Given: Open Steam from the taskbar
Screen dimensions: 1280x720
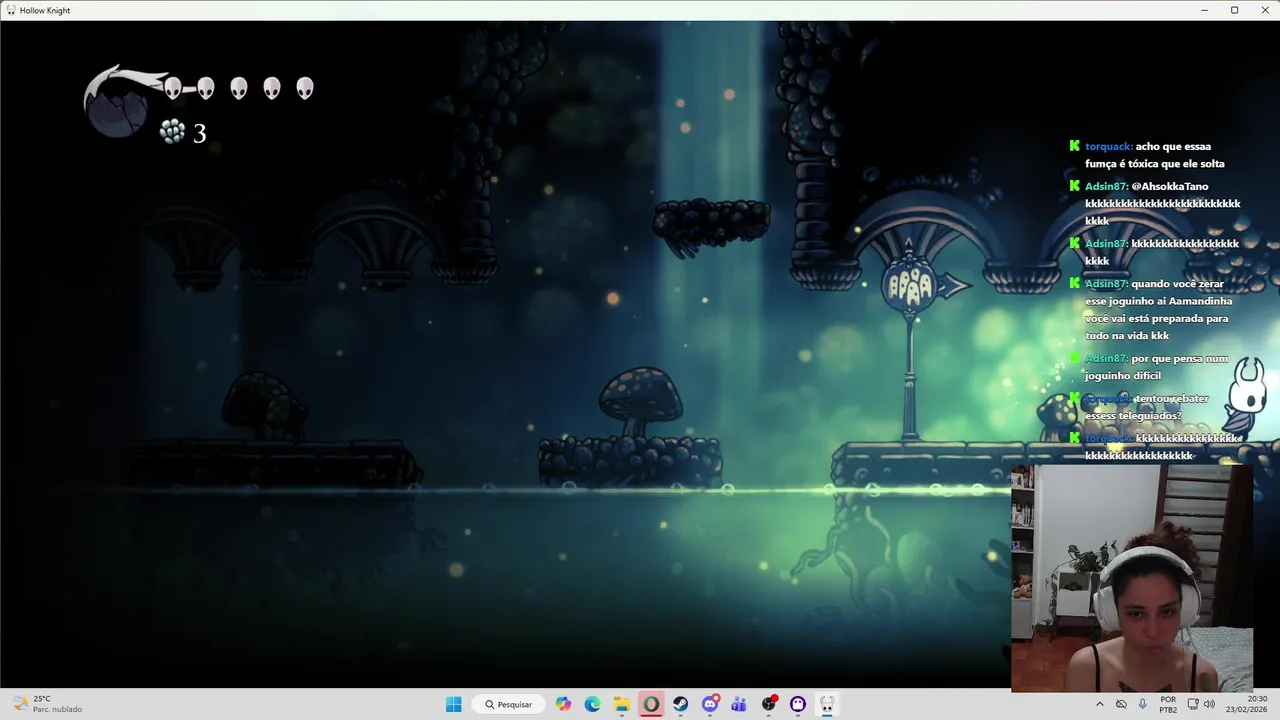Looking at the screenshot, I should click(x=680, y=704).
